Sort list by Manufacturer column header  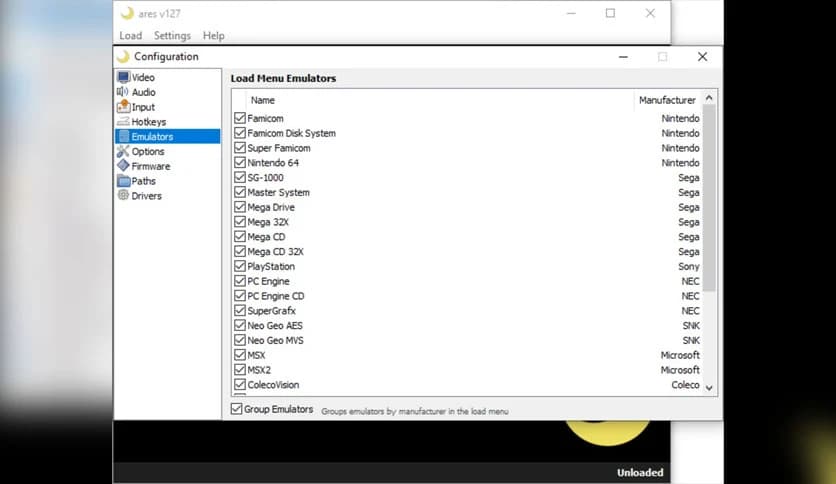coord(666,100)
